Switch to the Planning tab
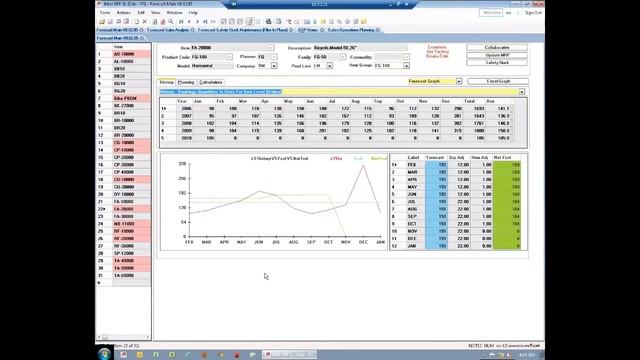 click(186, 82)
